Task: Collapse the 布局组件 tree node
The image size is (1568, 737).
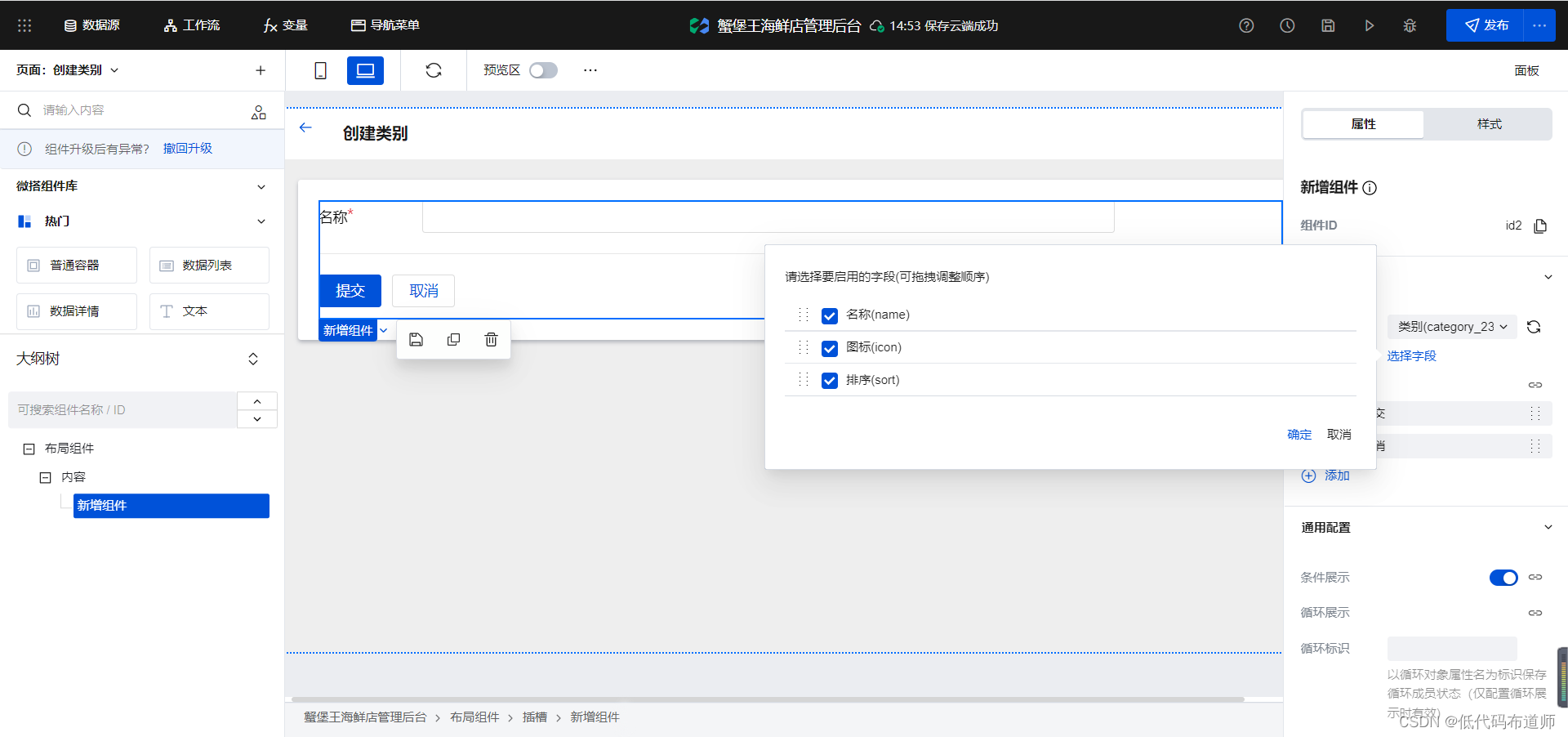Action: pyautogui.click(x=29, y=449)
